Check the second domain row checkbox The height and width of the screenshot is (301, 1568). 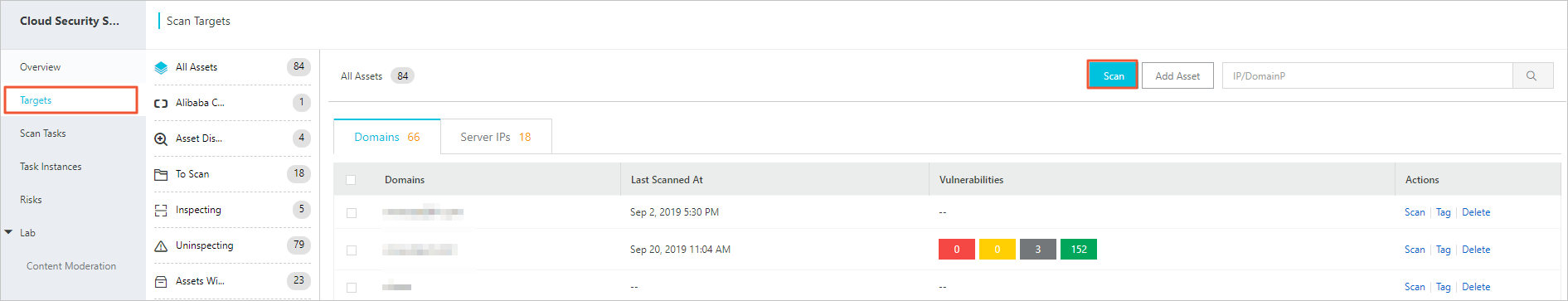[352, 250]
